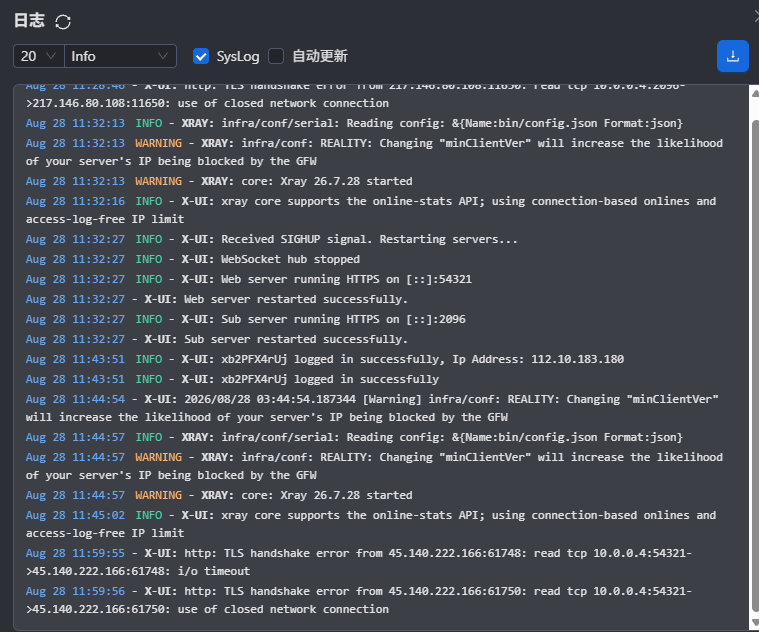Viewport: 759px width, 632px height.
Task: Open the line count dropdown showing 20
Action: (39, 56)
